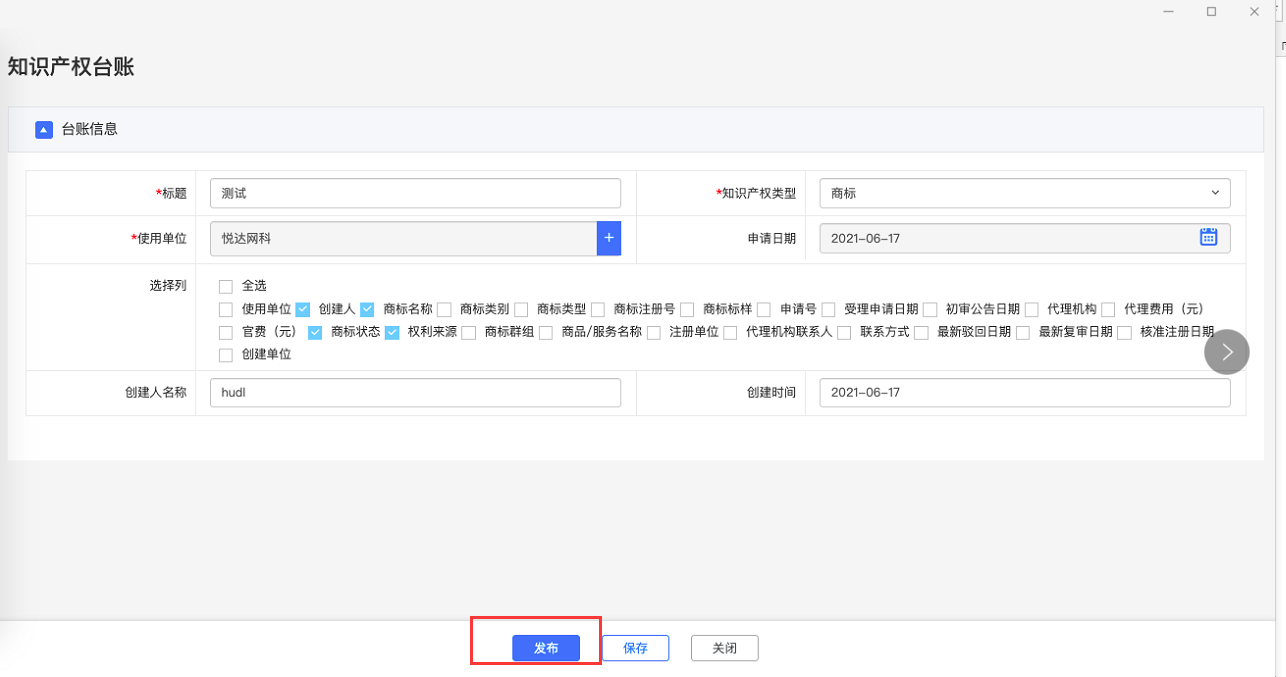
Task: Uncheck the 创建人 checkbox
Action: coord(303,310)
